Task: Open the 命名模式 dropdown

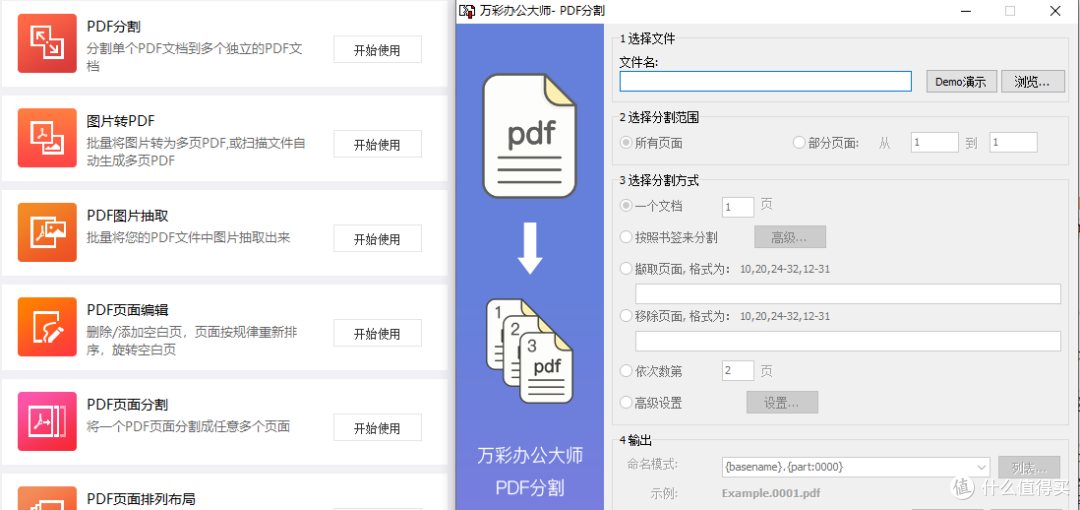Action: pos(856,467)
